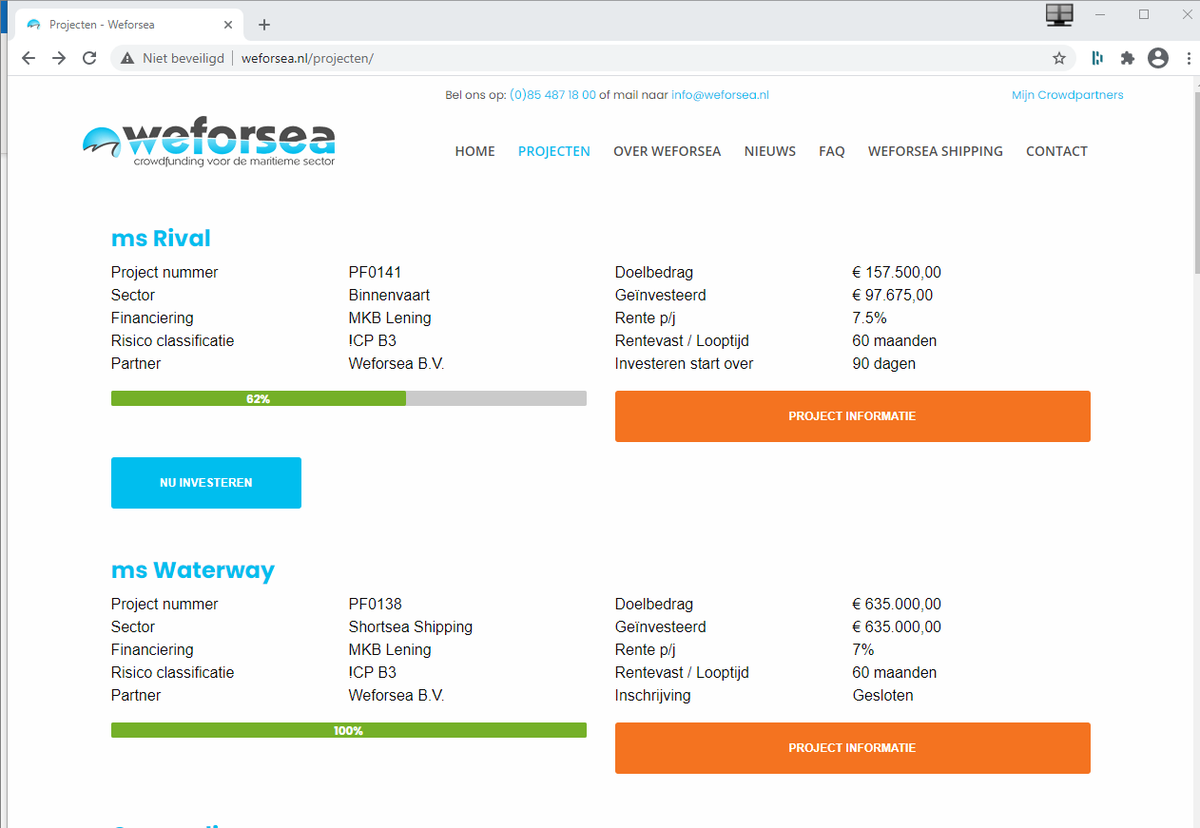The image size is (1200, 828).
Task: Click the value 90 dagen
Action: point(884,363)
